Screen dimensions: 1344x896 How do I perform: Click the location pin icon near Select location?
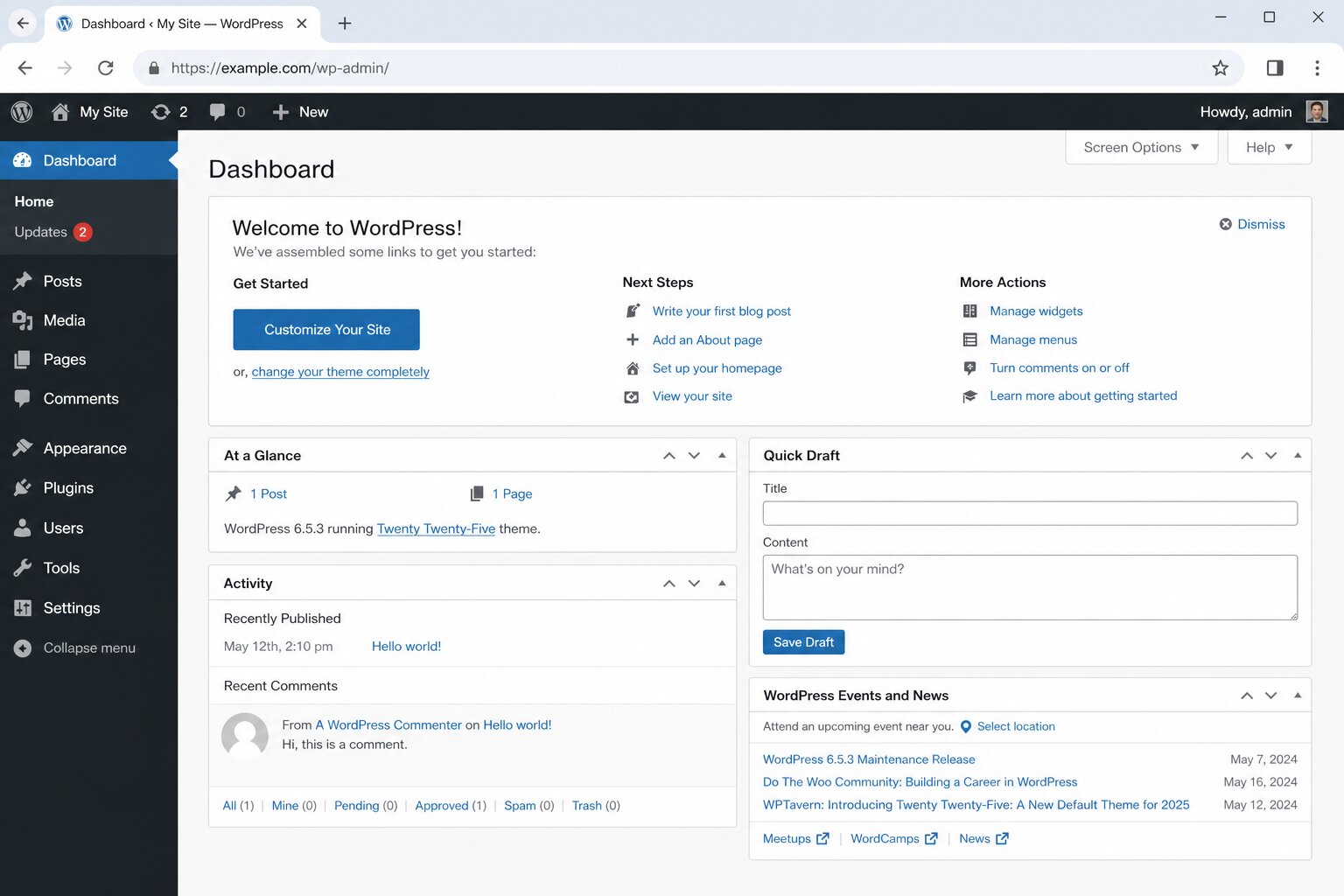click(966, 726)
